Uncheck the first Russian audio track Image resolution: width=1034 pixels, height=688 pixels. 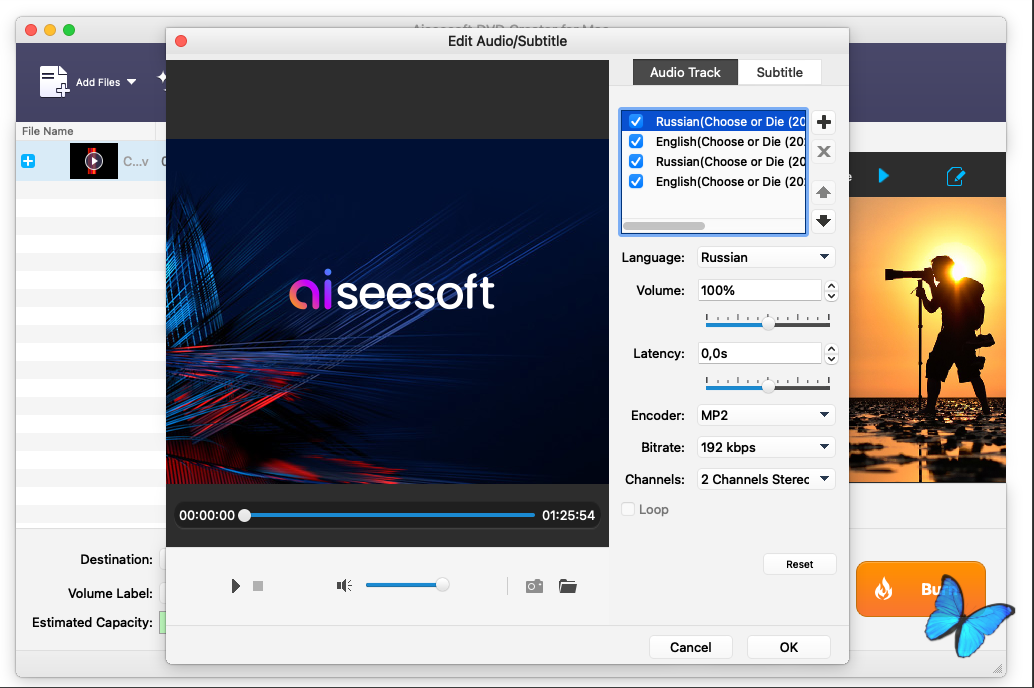[x=636, y=122]
